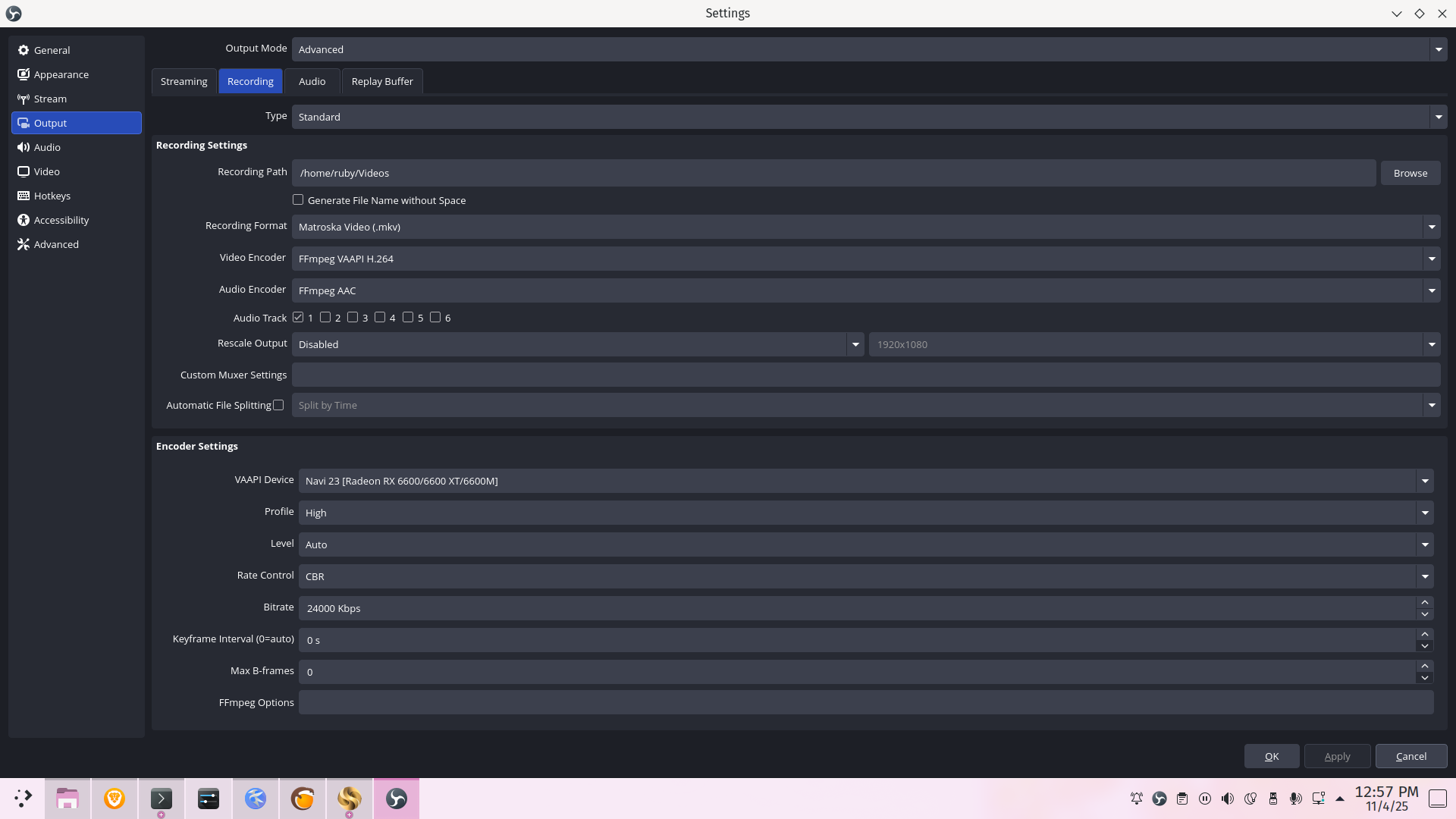Viewport: 1456px width, 819px height.
Task: Open the General settings section
Action: click(52, 50)
